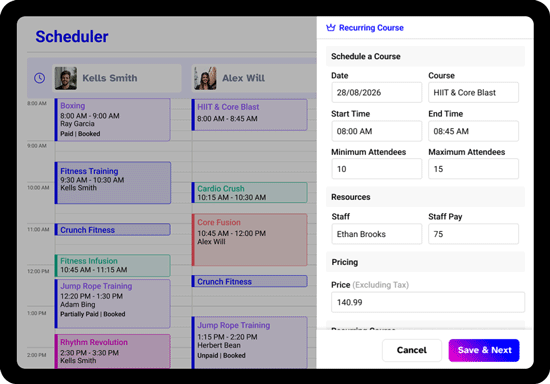Click the Minimum Attendees field
This screenshot has height=384, width=550.
coord(376,169)
